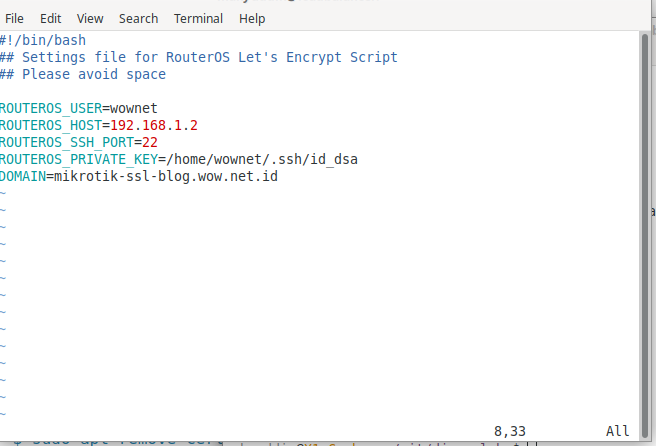Open the Search menu
The image size is (656, 446).
pyautogui.click(x=138, y=18)
